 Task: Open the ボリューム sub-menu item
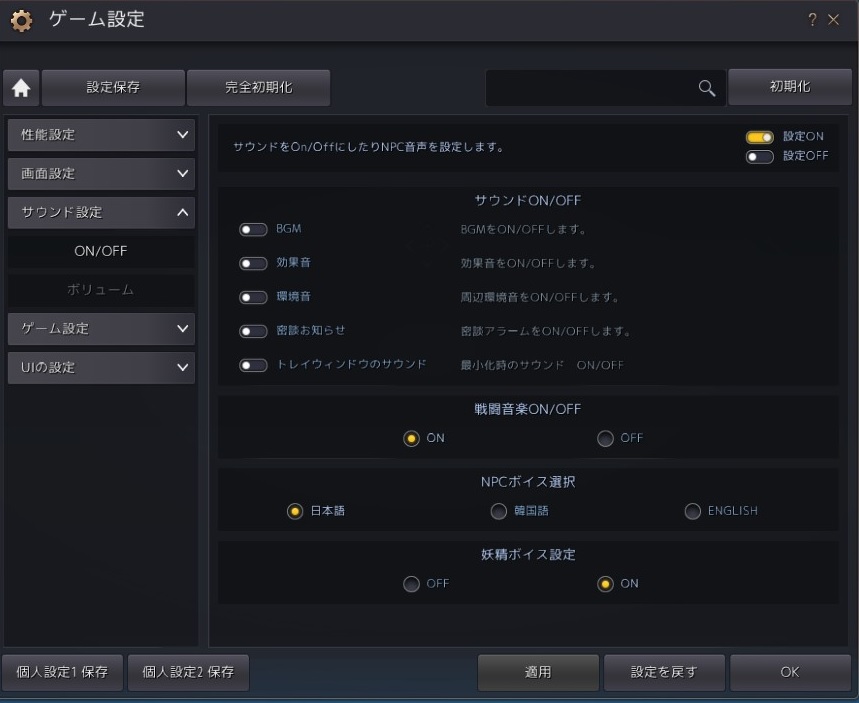101,290
